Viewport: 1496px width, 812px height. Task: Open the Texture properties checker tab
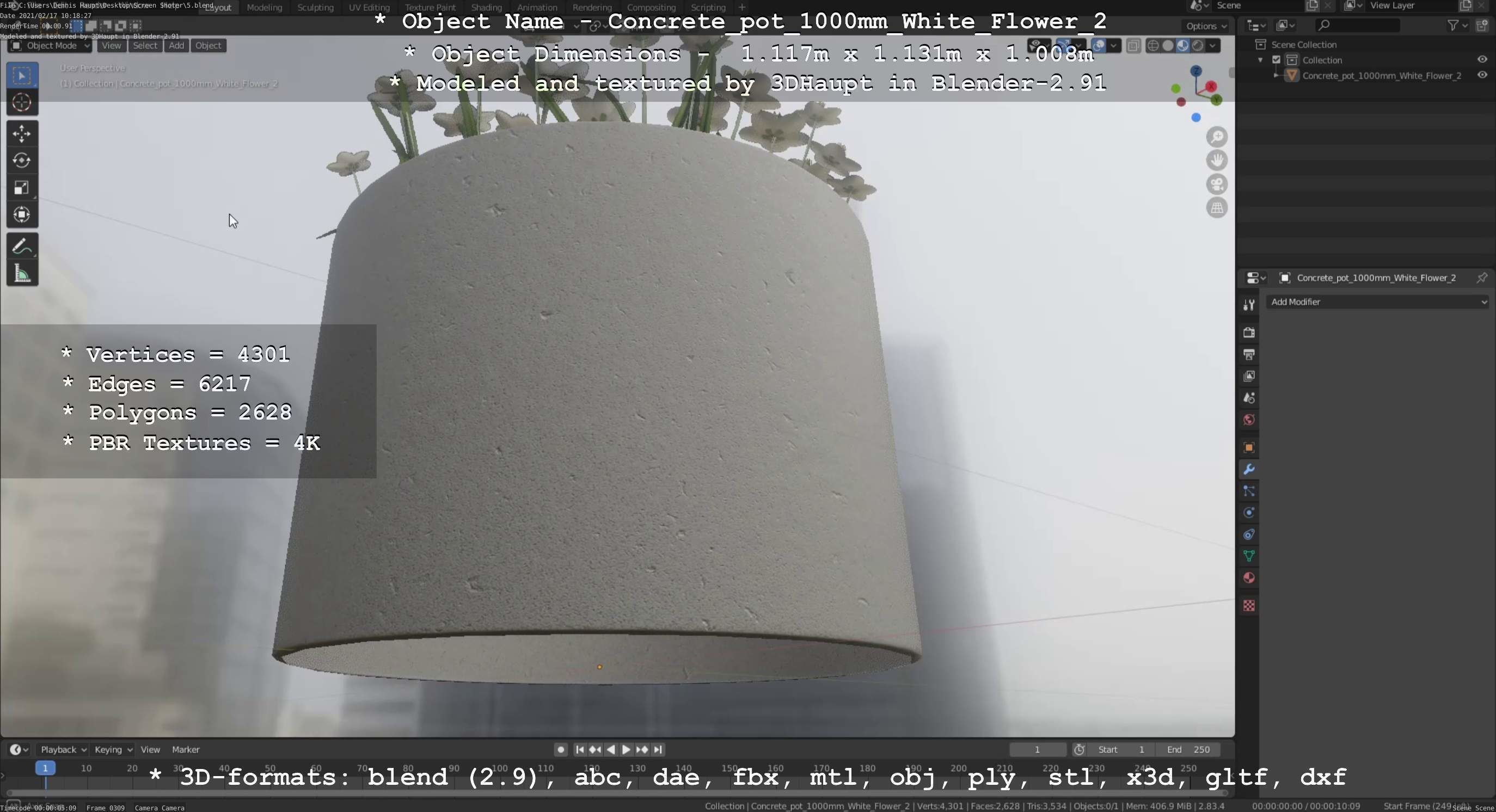click(1249, 605)
